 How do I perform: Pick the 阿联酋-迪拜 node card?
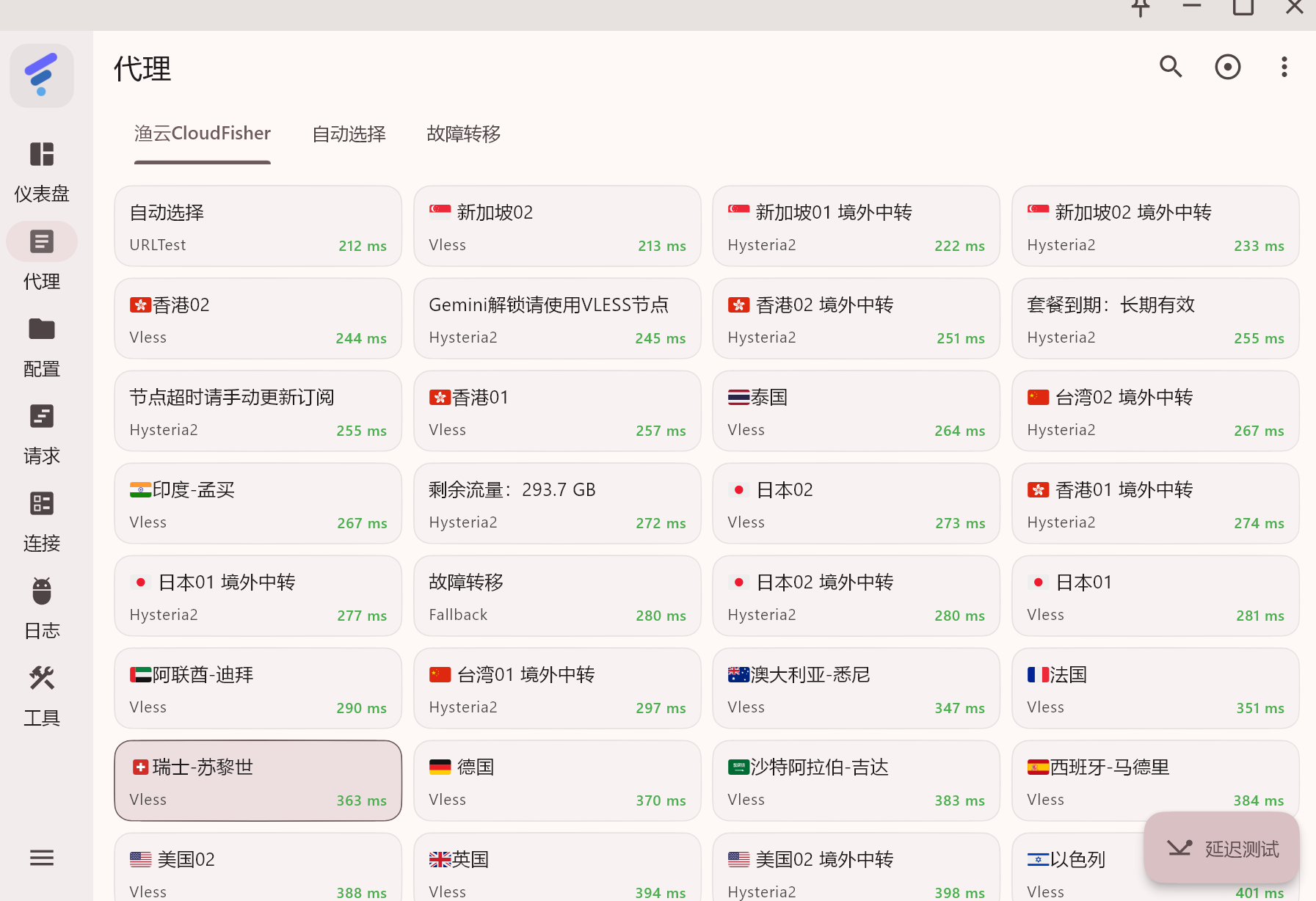(x=258, y=688)
